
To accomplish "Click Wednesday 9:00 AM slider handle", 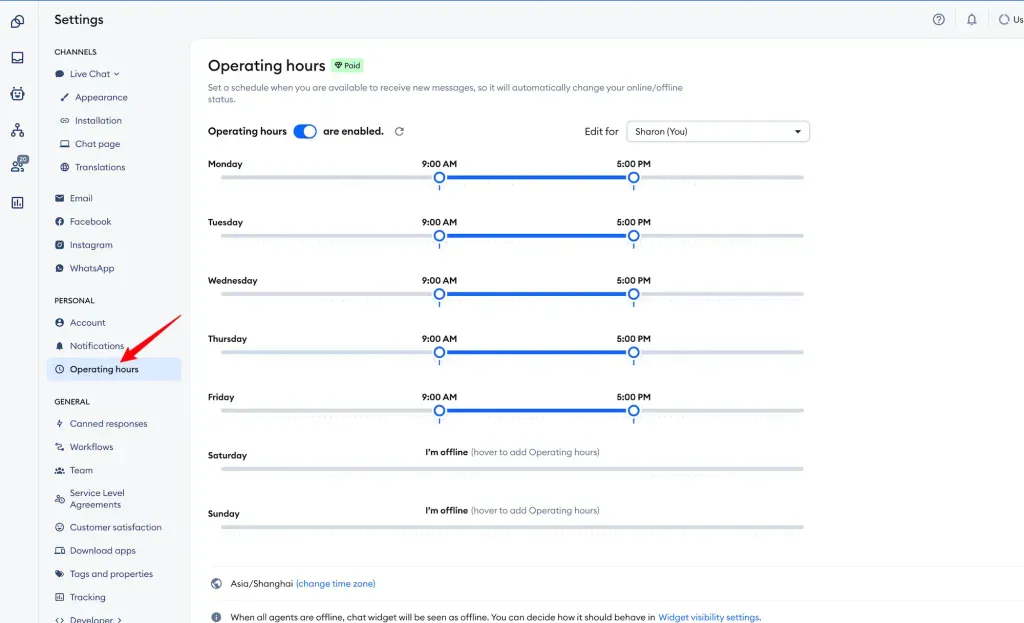I will [440, 294].
